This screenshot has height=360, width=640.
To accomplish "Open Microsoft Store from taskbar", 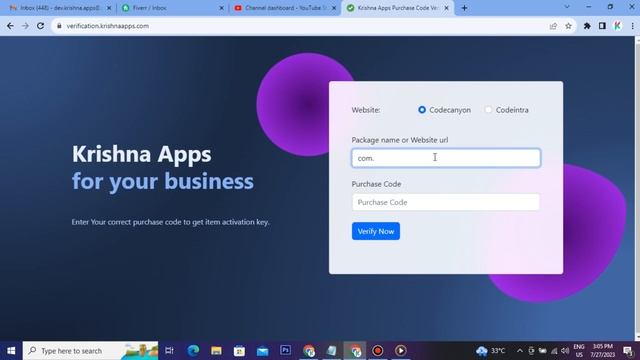I will pos(239,351).
